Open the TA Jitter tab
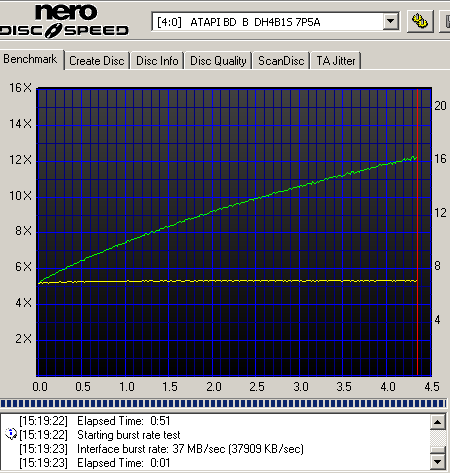 click(336, 61)
